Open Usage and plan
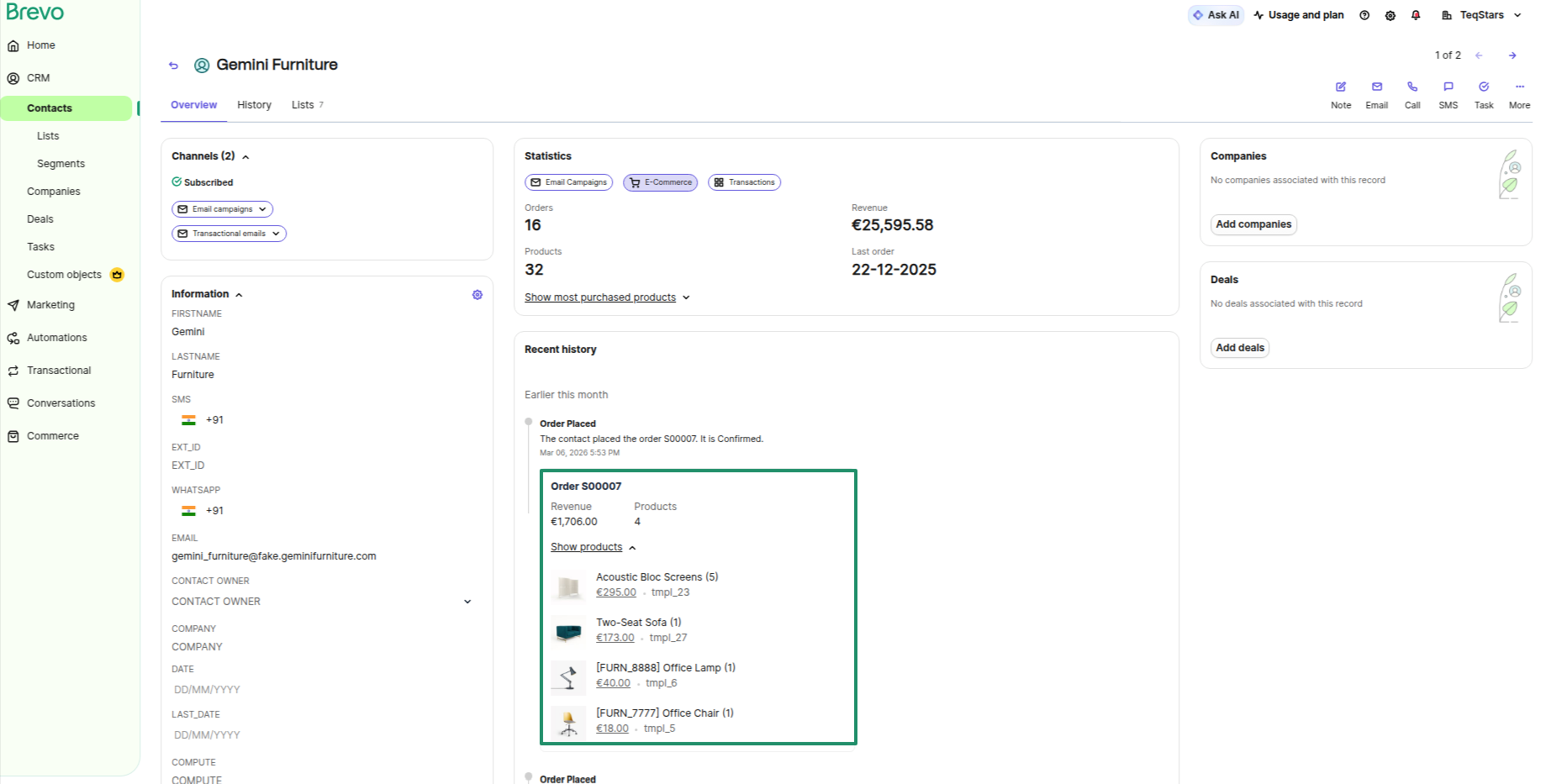 1299,15
